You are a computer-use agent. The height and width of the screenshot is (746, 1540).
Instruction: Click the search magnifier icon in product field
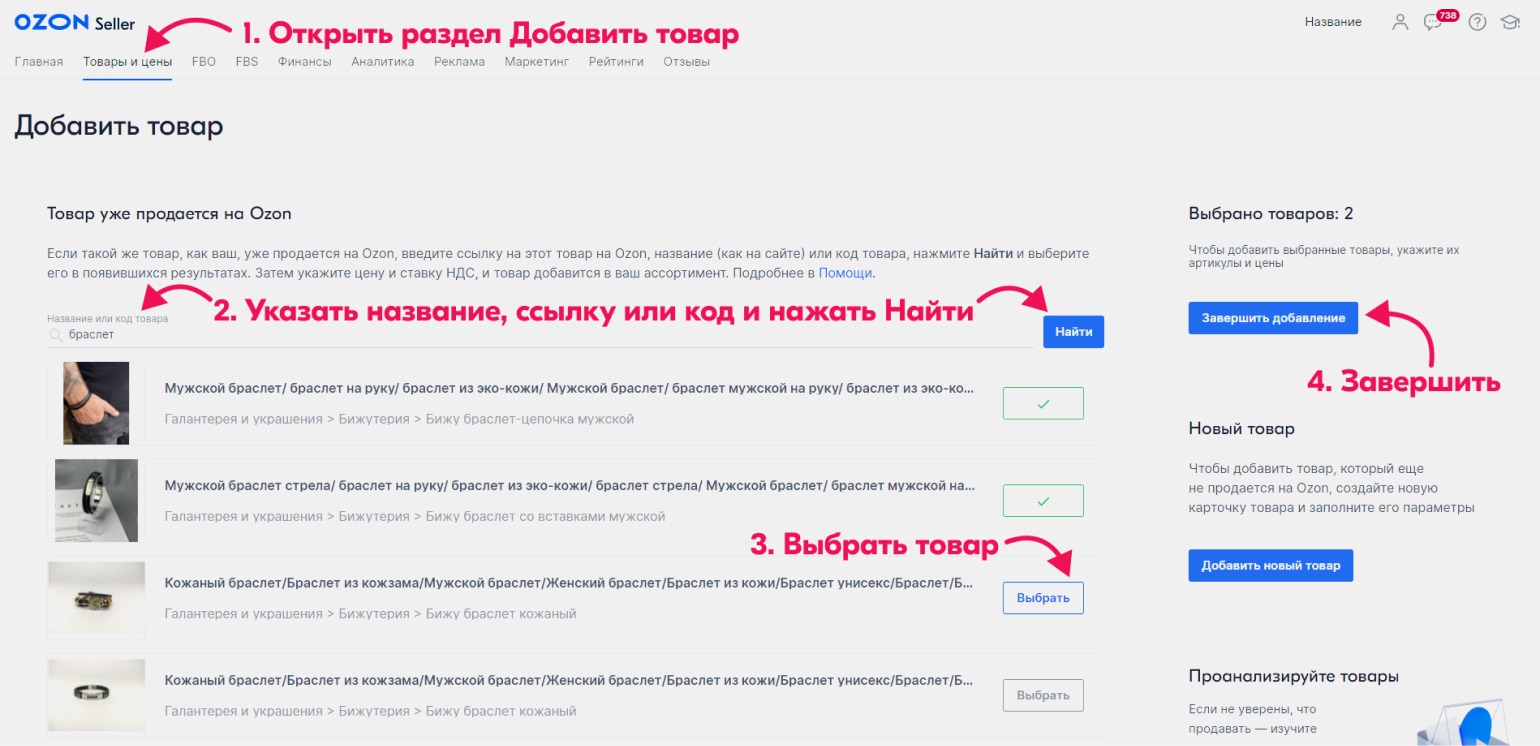(x=56, y=334)
